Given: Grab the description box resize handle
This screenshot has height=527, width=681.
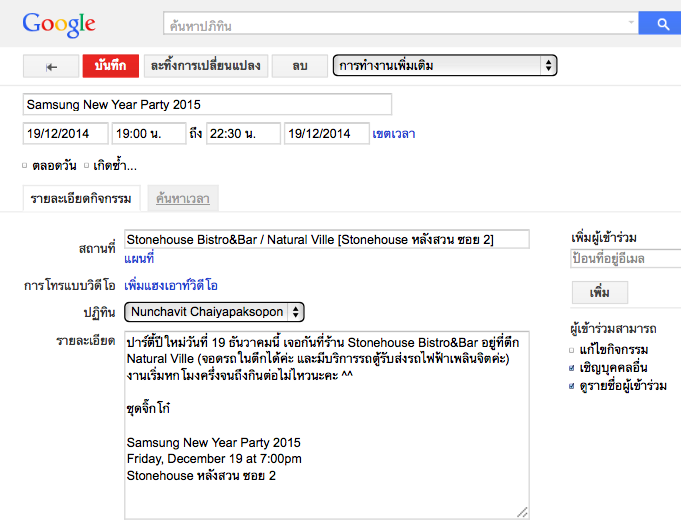Looking at the screenshot, I should point(522,512).
